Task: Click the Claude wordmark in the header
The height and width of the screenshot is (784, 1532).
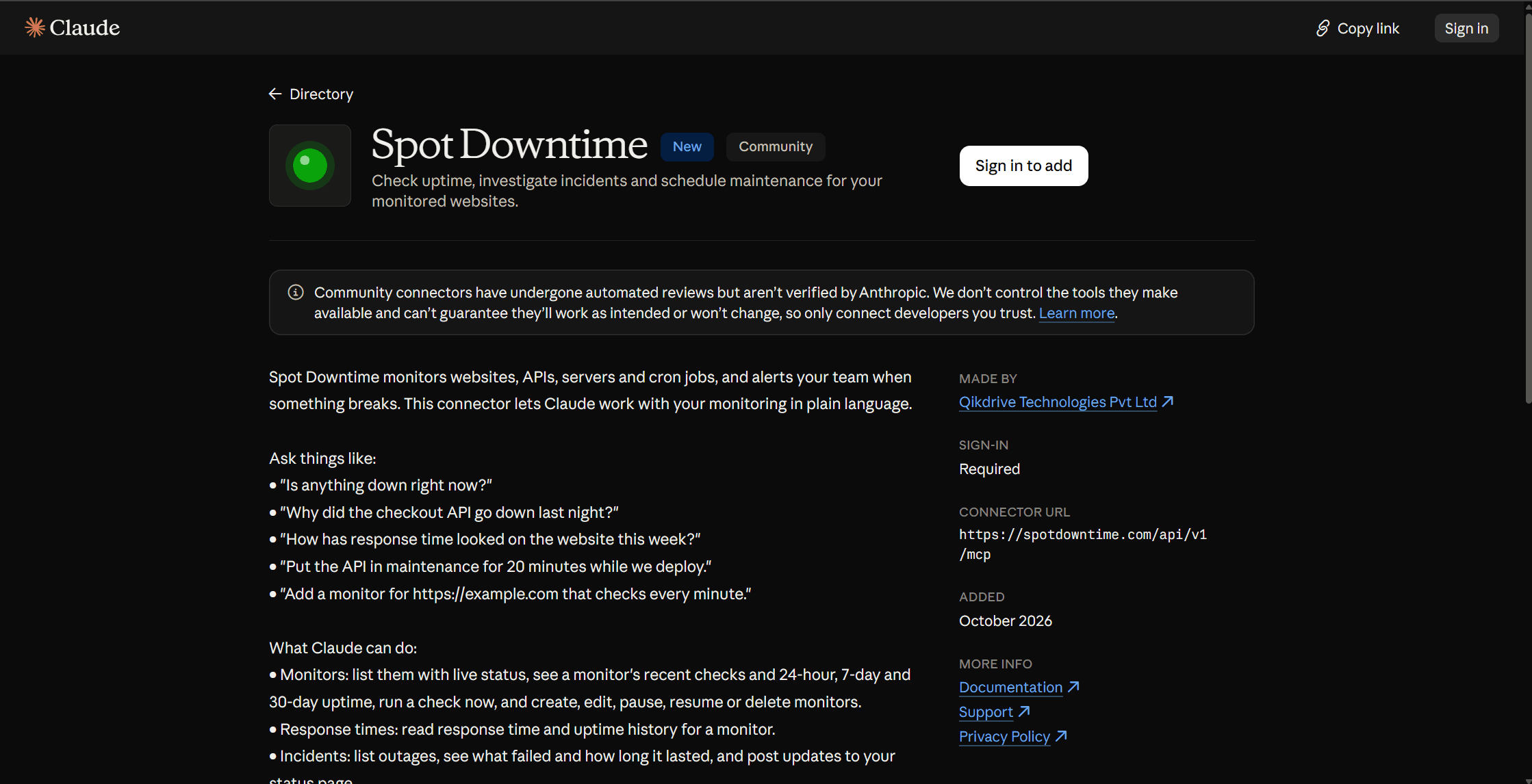Action: [x=85, y=27]
